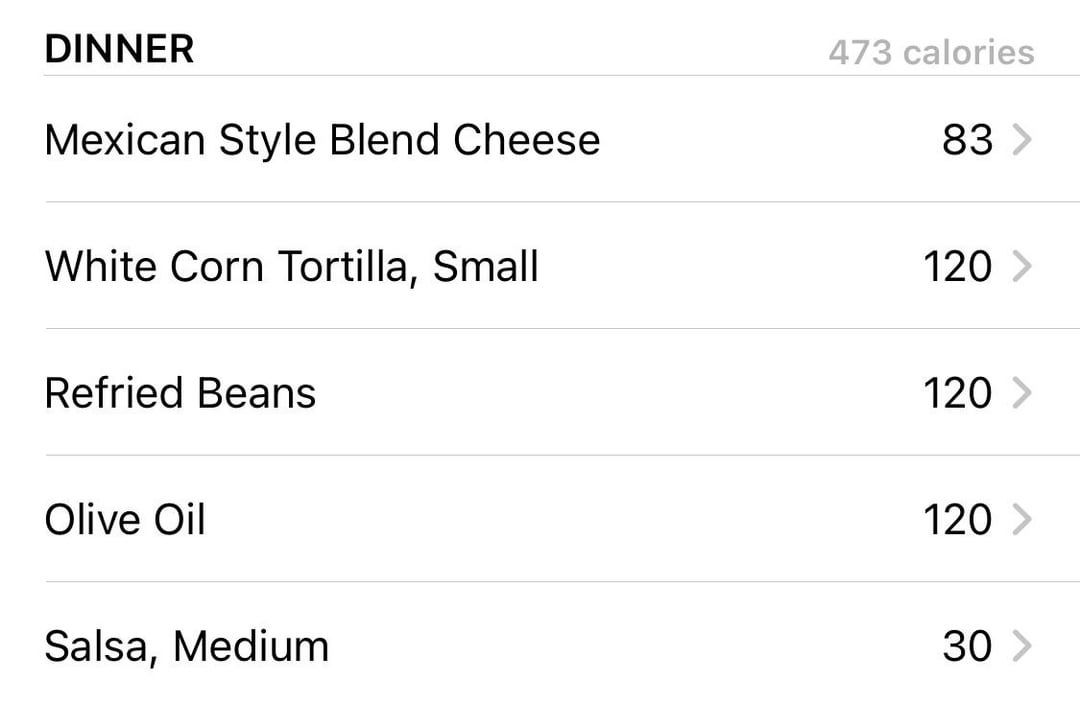Open chevron for Mexican Style Blend Cheese
This screenshot has height=704, width=1080.
point(1022,140)
